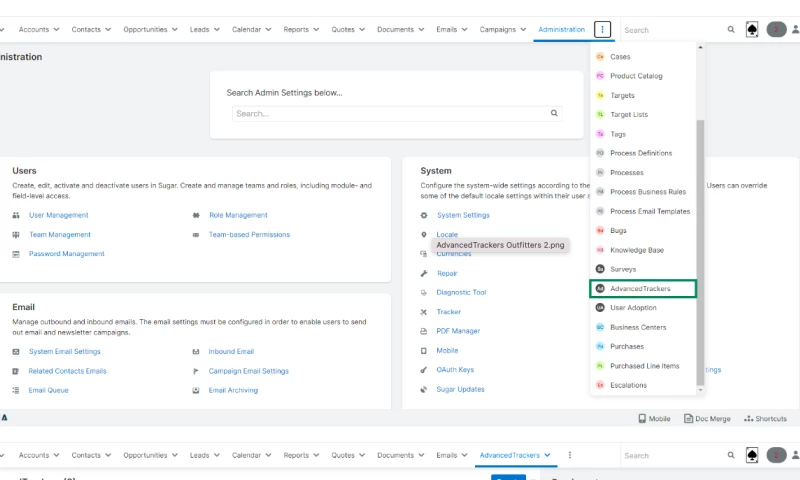
Task: Click the Cases module icon
Action: (600, 57)
